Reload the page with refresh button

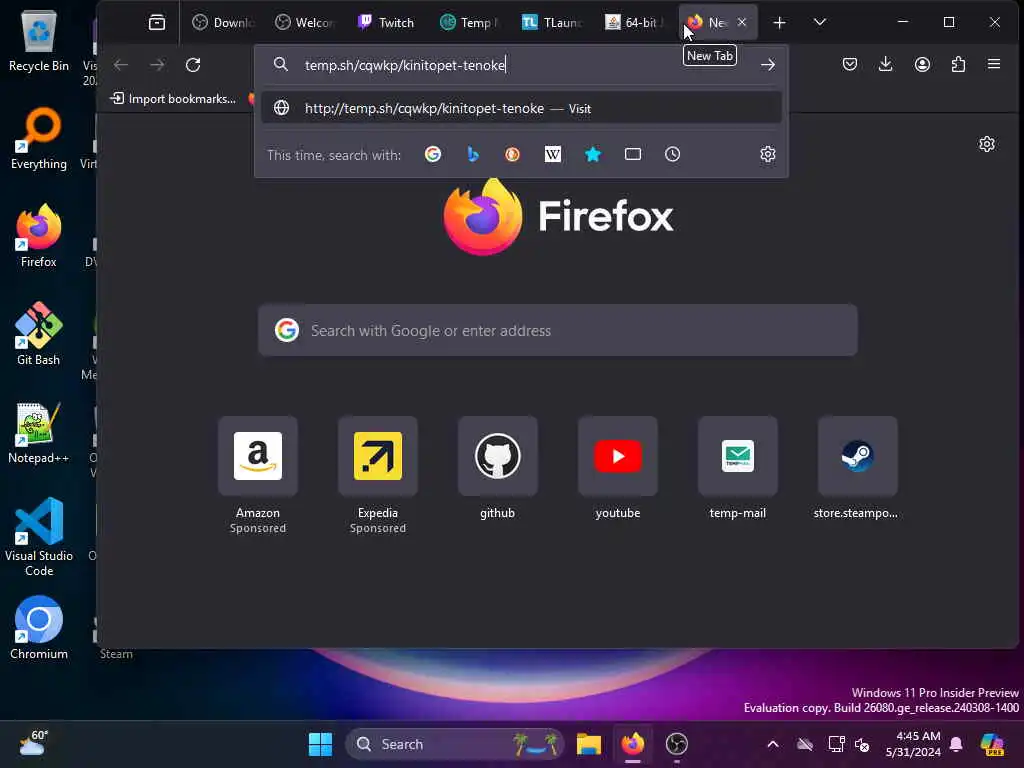(193, 65)
